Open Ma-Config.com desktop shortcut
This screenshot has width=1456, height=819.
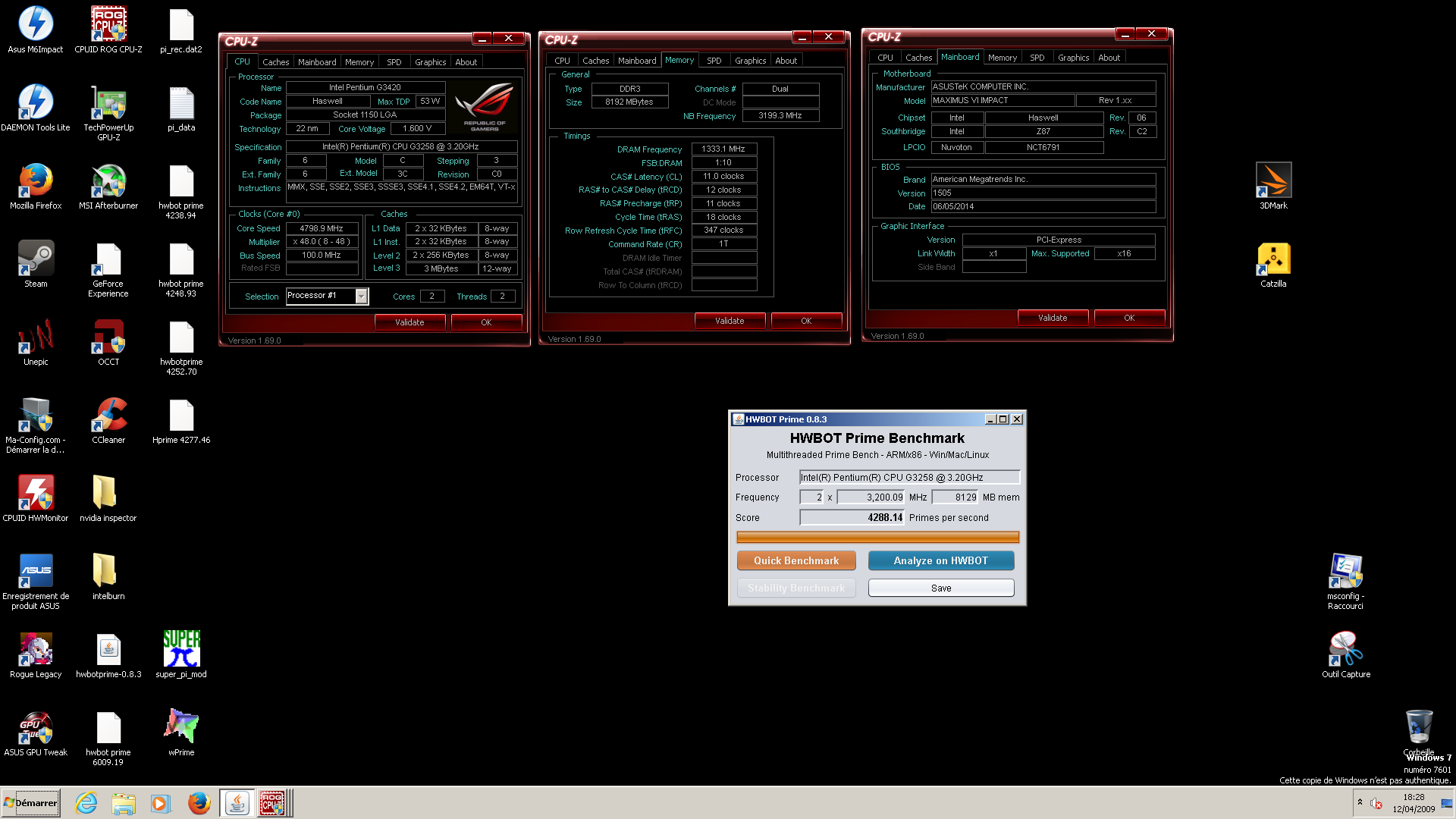36,425
